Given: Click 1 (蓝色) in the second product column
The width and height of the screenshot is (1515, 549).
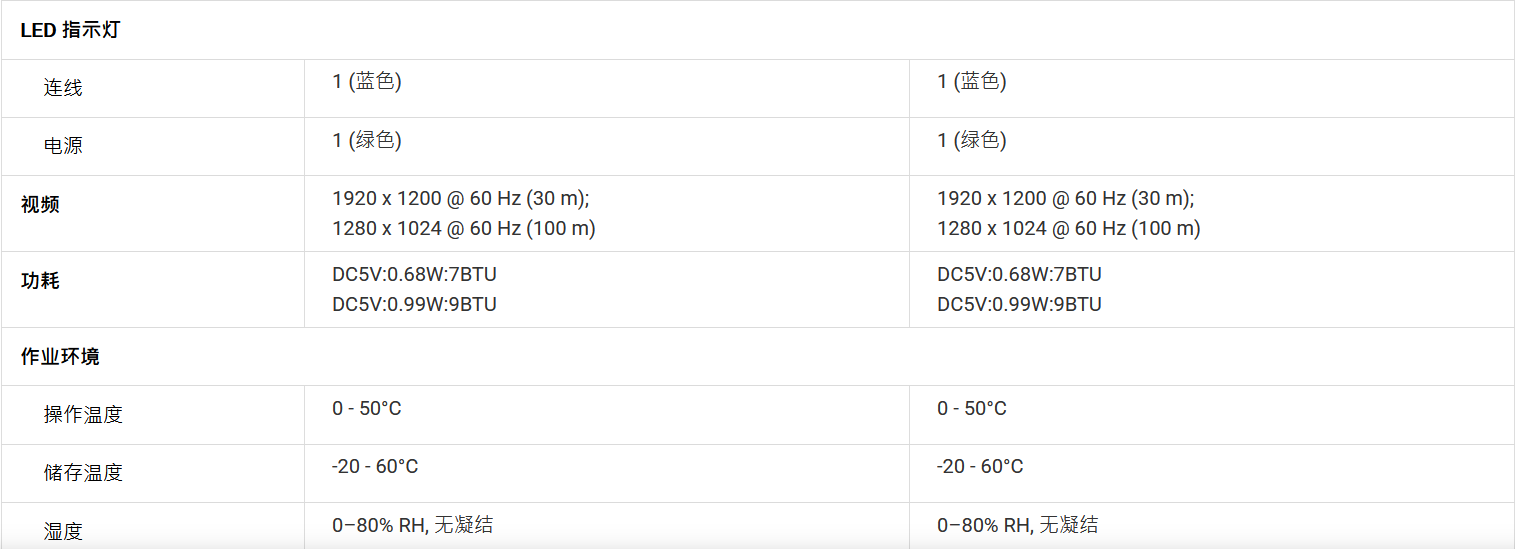Looking at the screenshot, I should (x=972, y=82).
